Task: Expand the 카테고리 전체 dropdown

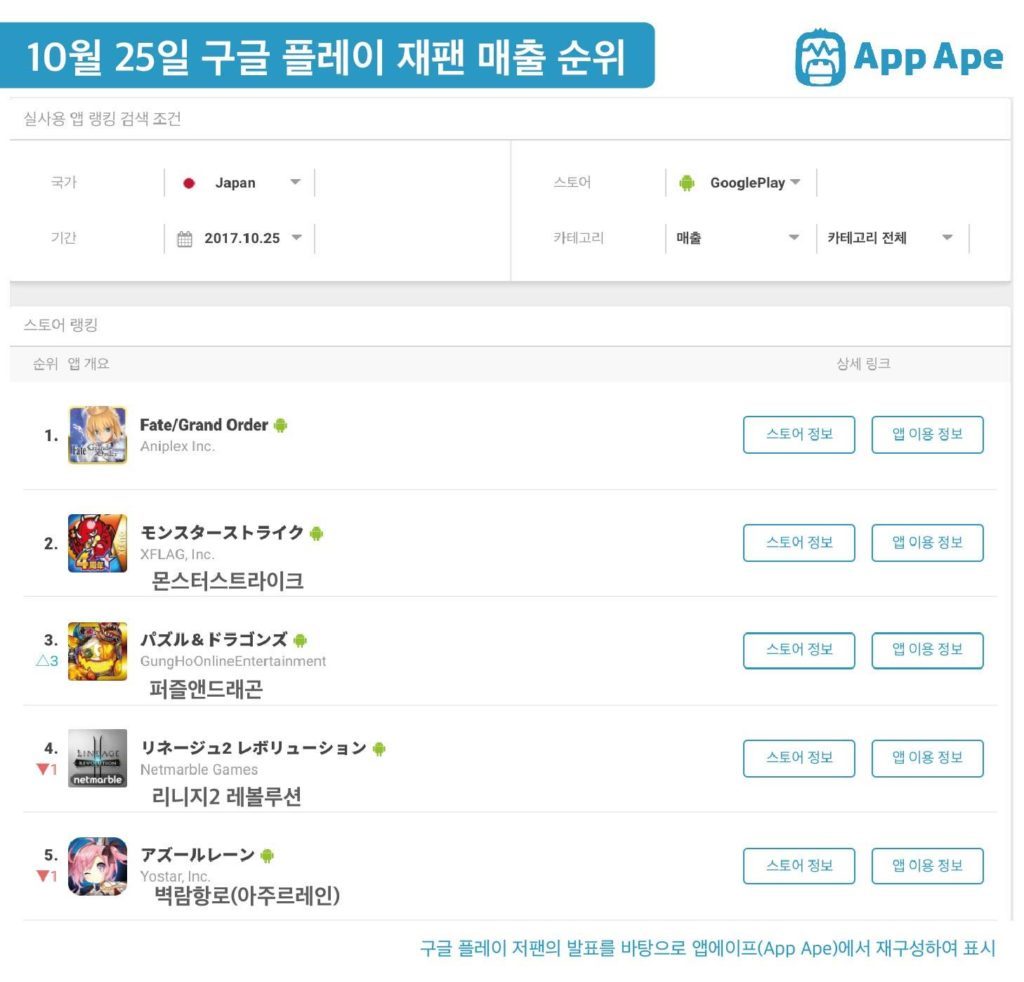Action: point(893,238)
